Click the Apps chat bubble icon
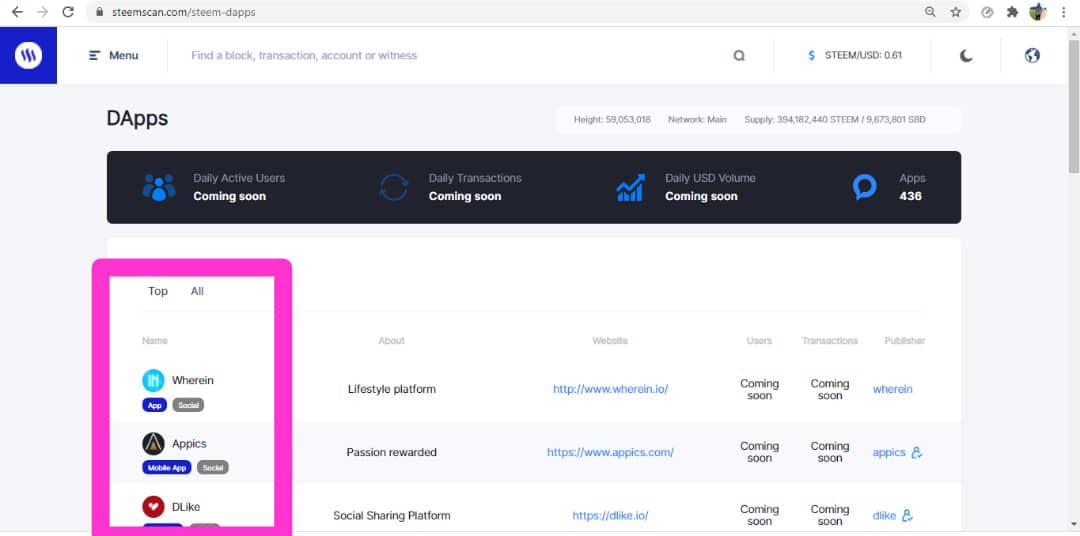The image size is (1080, 536). tap(864, 187)
